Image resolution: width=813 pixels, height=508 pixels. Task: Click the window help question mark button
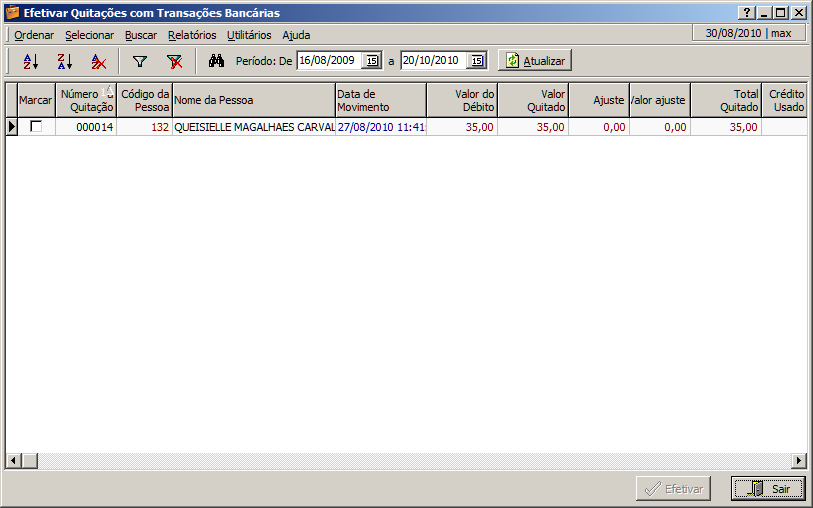tap(747, 13)
